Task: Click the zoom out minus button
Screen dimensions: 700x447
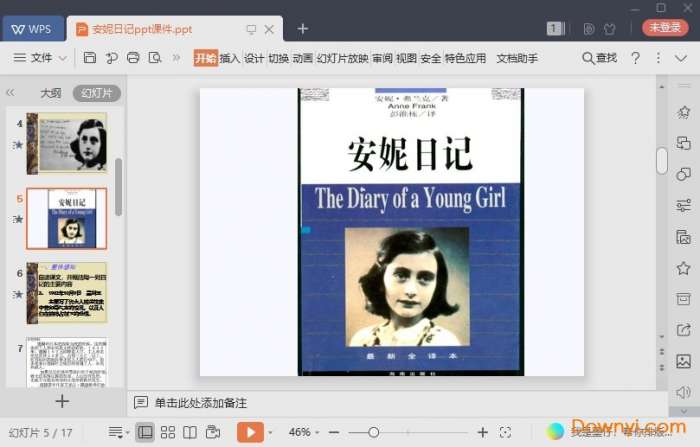Action: tap(334, 432)
